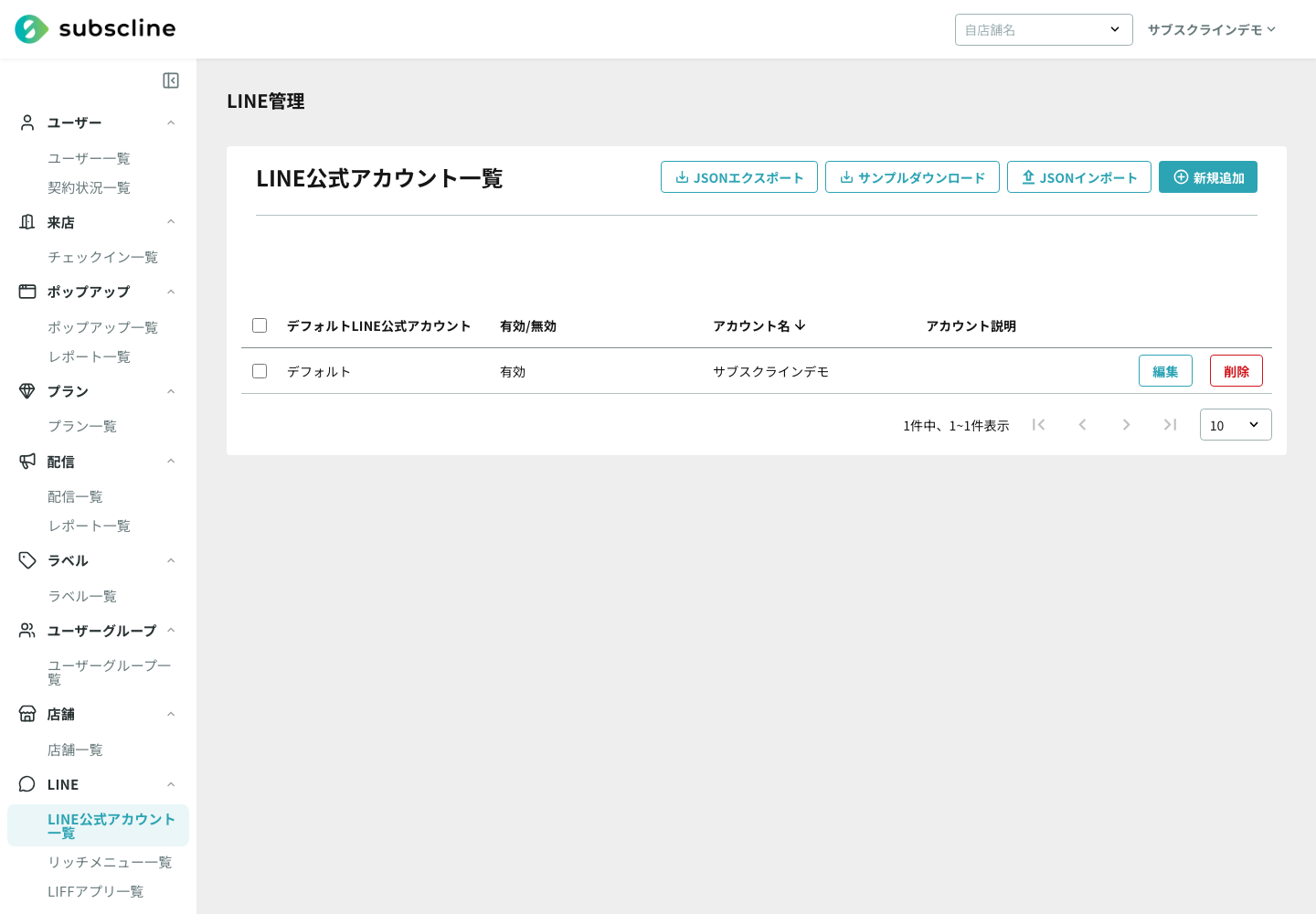1316x914 pixels.
Task: Click the LINE chat bubble icon
Action: tap(27, 784)
